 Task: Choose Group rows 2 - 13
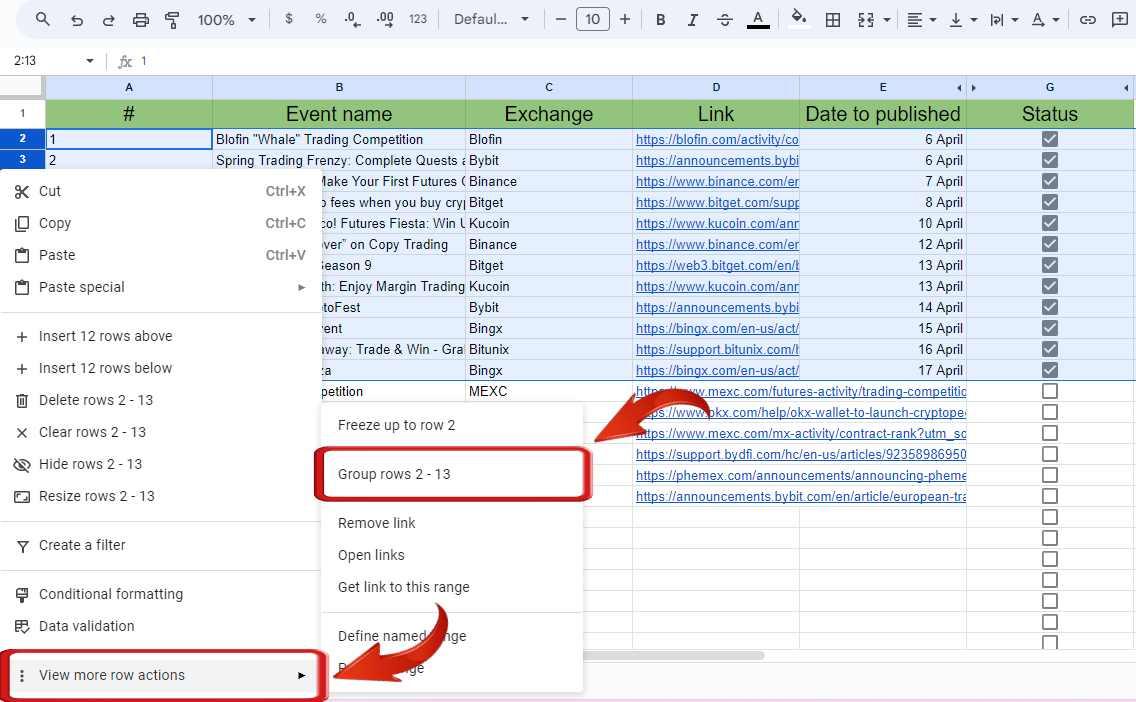click(452, 474)
